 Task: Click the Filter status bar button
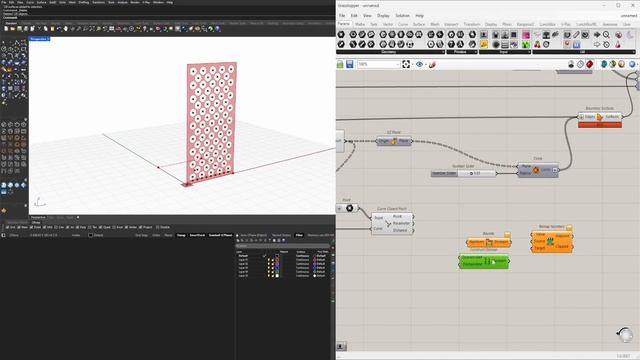click(x=299, y=235)
